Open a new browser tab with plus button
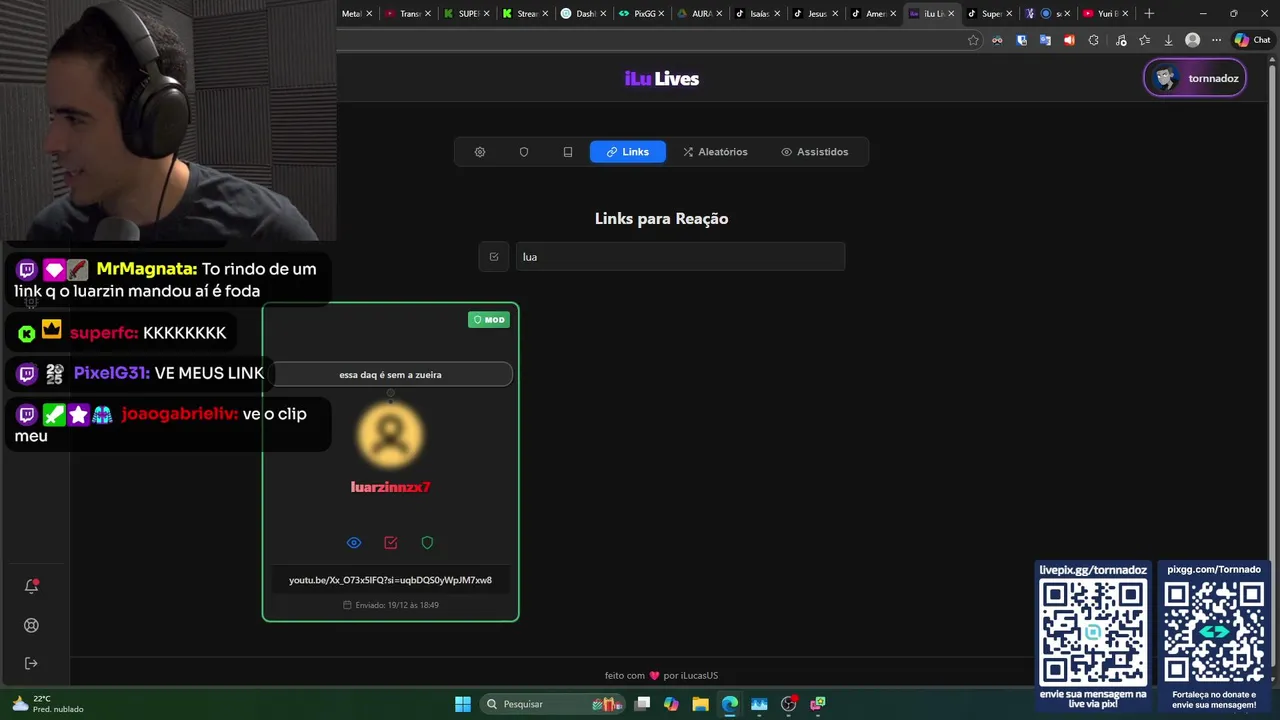The image size is (1280, 720). tap(1149, 14)
